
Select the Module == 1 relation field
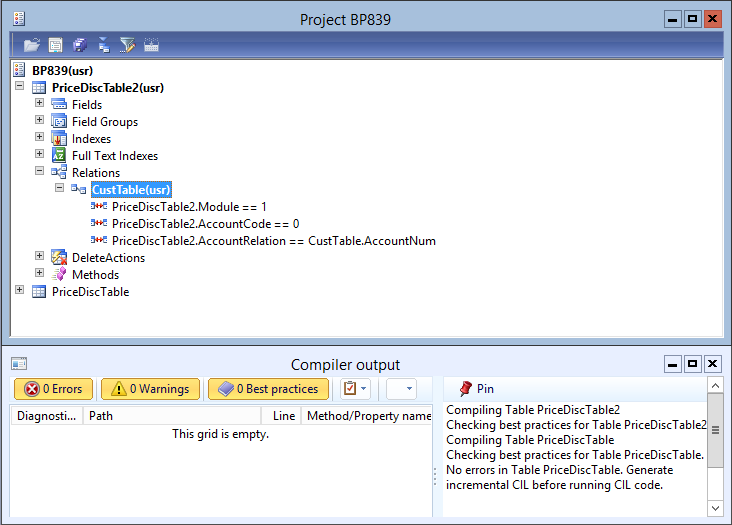click(x=189, y=207)
